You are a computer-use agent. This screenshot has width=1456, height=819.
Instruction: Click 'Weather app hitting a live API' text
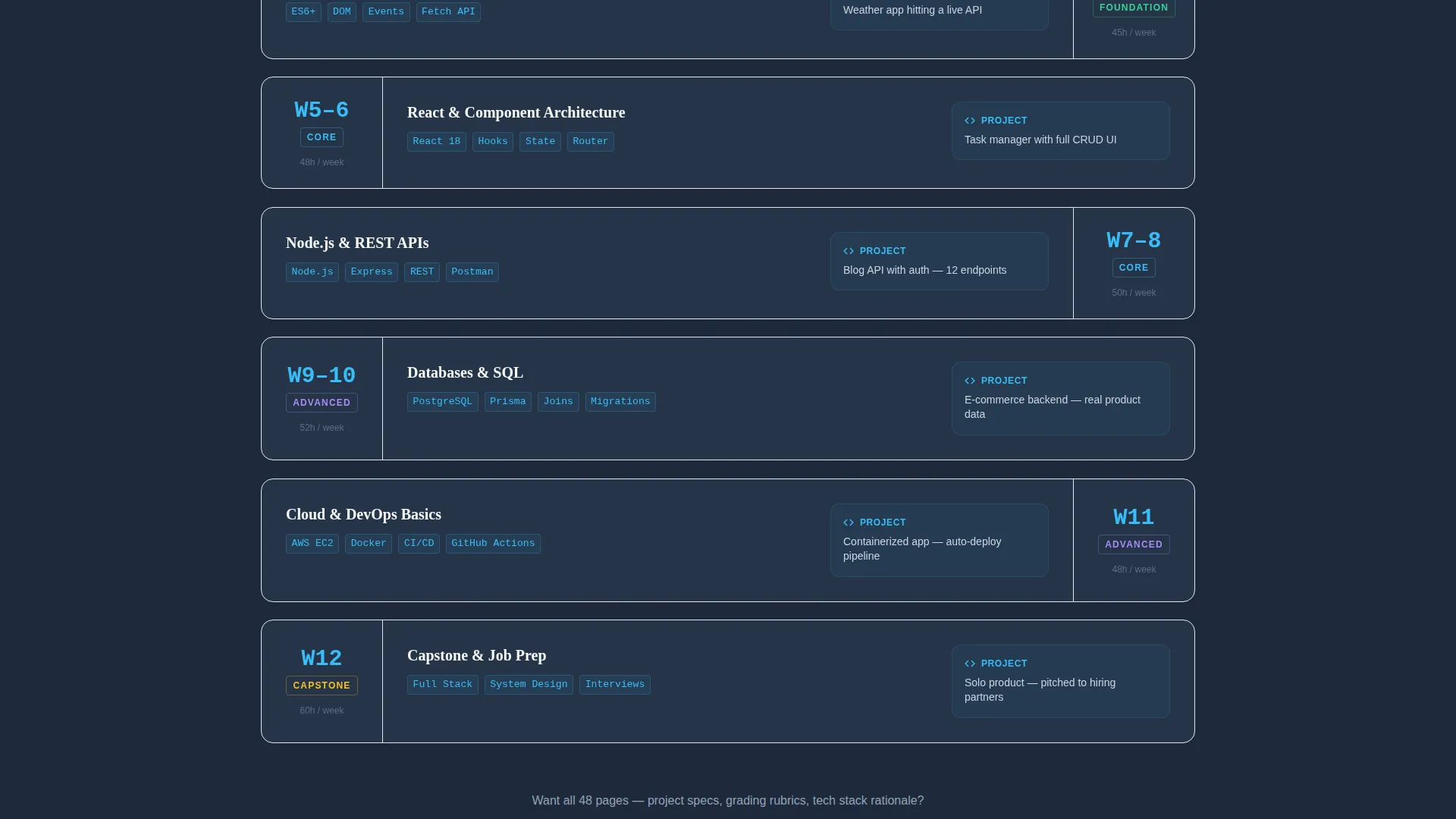pos(912,10)
